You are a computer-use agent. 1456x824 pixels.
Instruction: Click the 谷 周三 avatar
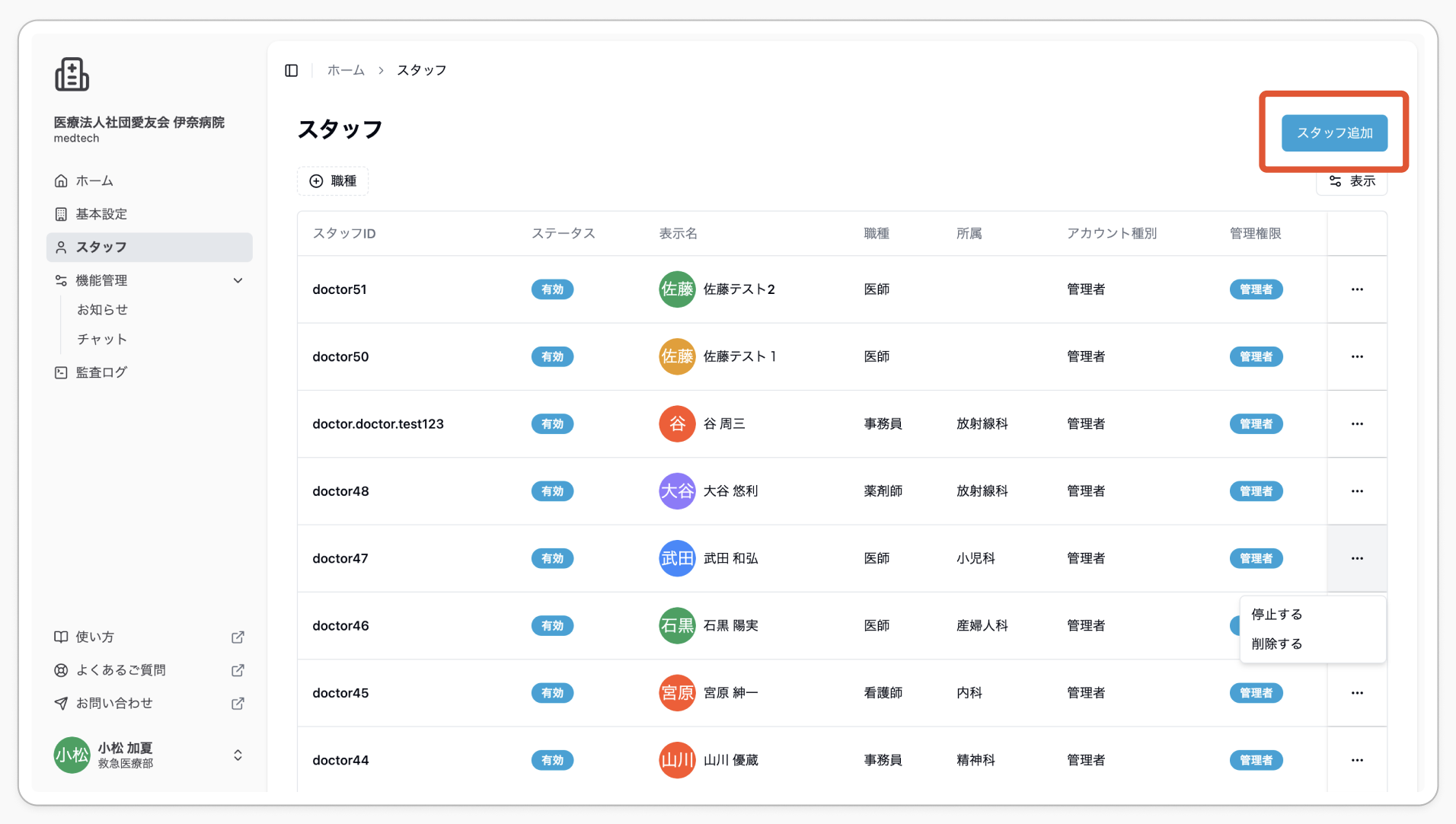point(677,423)
